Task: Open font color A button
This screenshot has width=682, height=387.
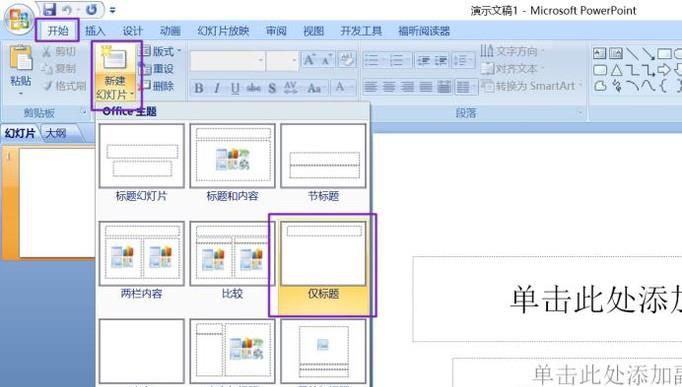Action: pos(342,88)
